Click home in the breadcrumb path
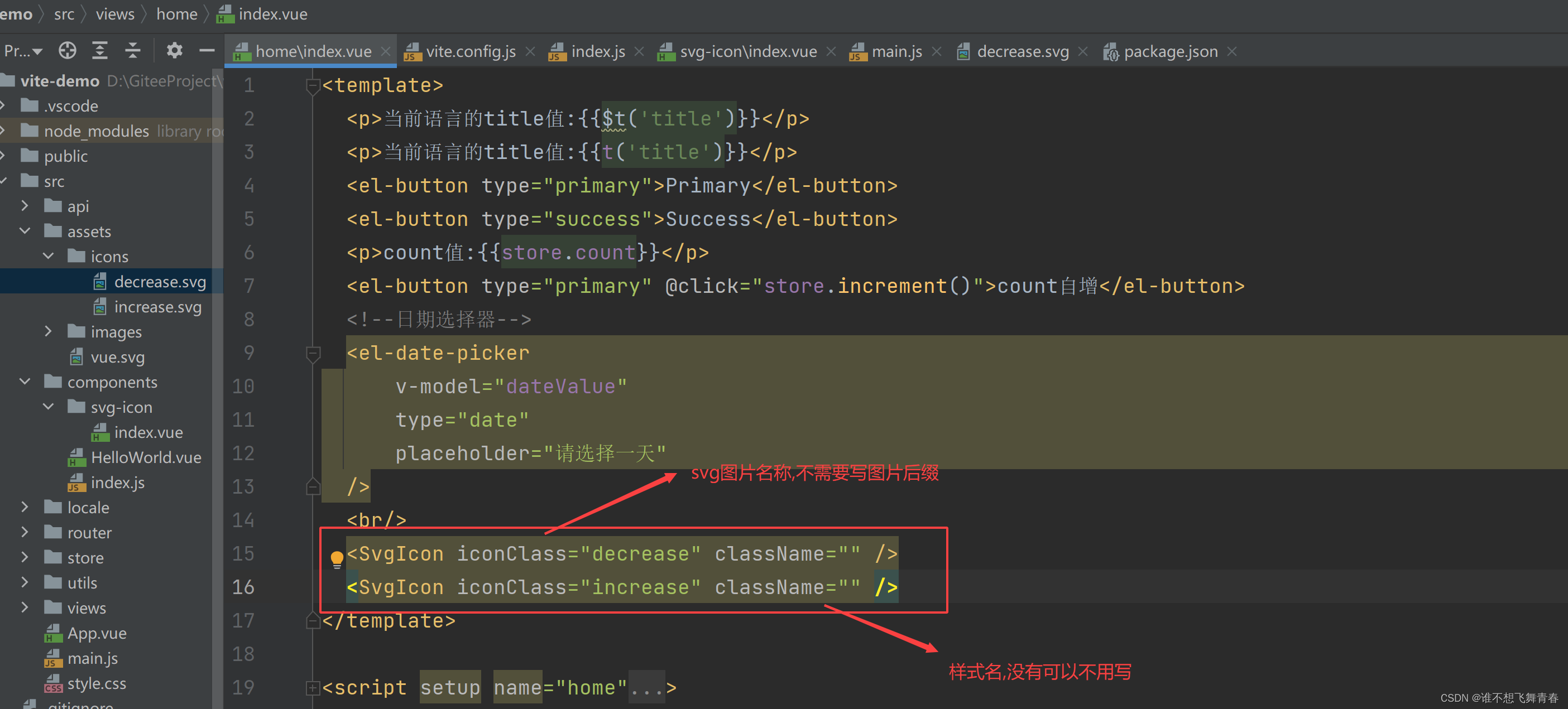This screenshot has height=709, width=1568. coord(176,13)
